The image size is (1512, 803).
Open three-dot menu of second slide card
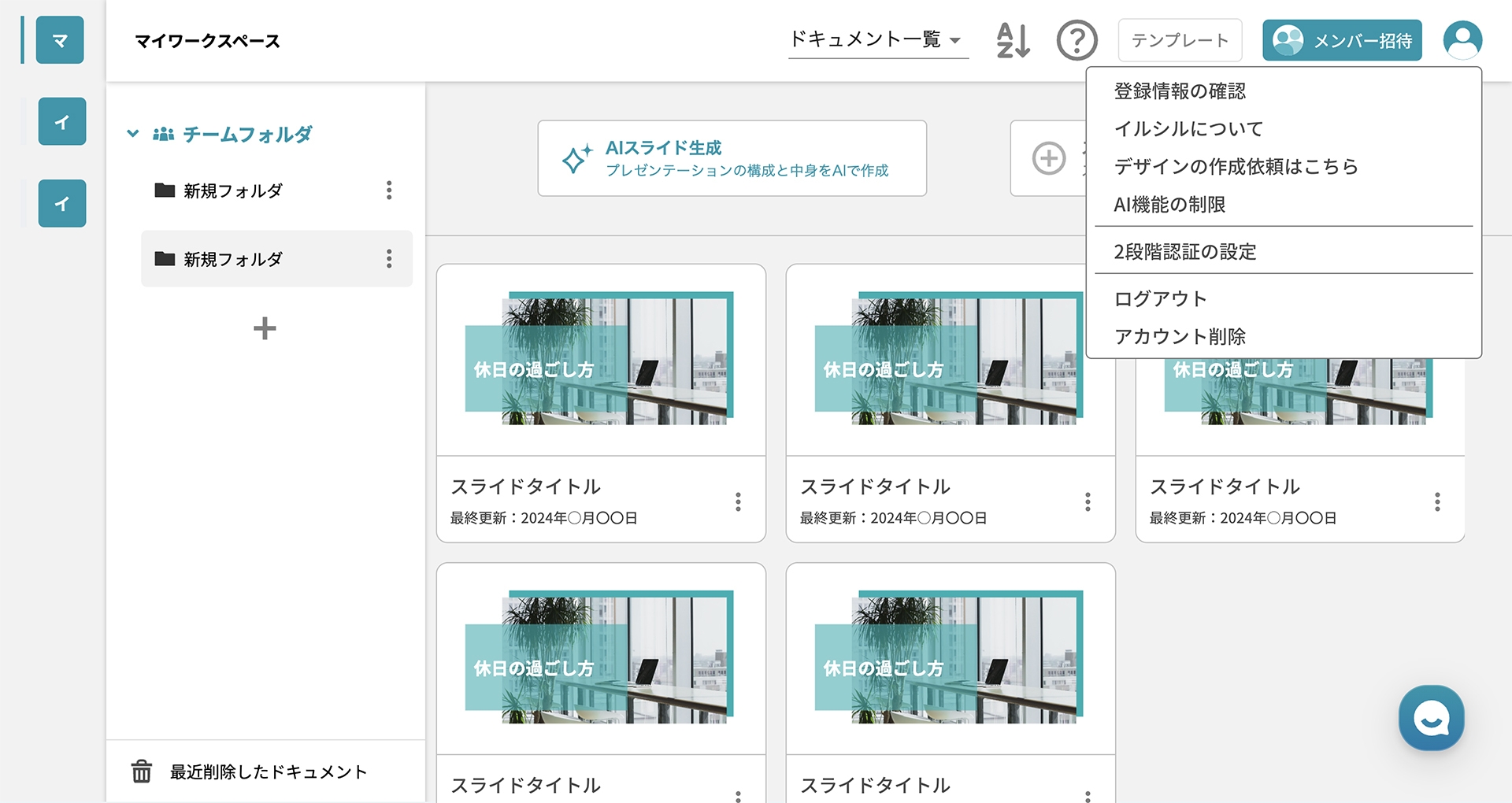coord(1088,502)
